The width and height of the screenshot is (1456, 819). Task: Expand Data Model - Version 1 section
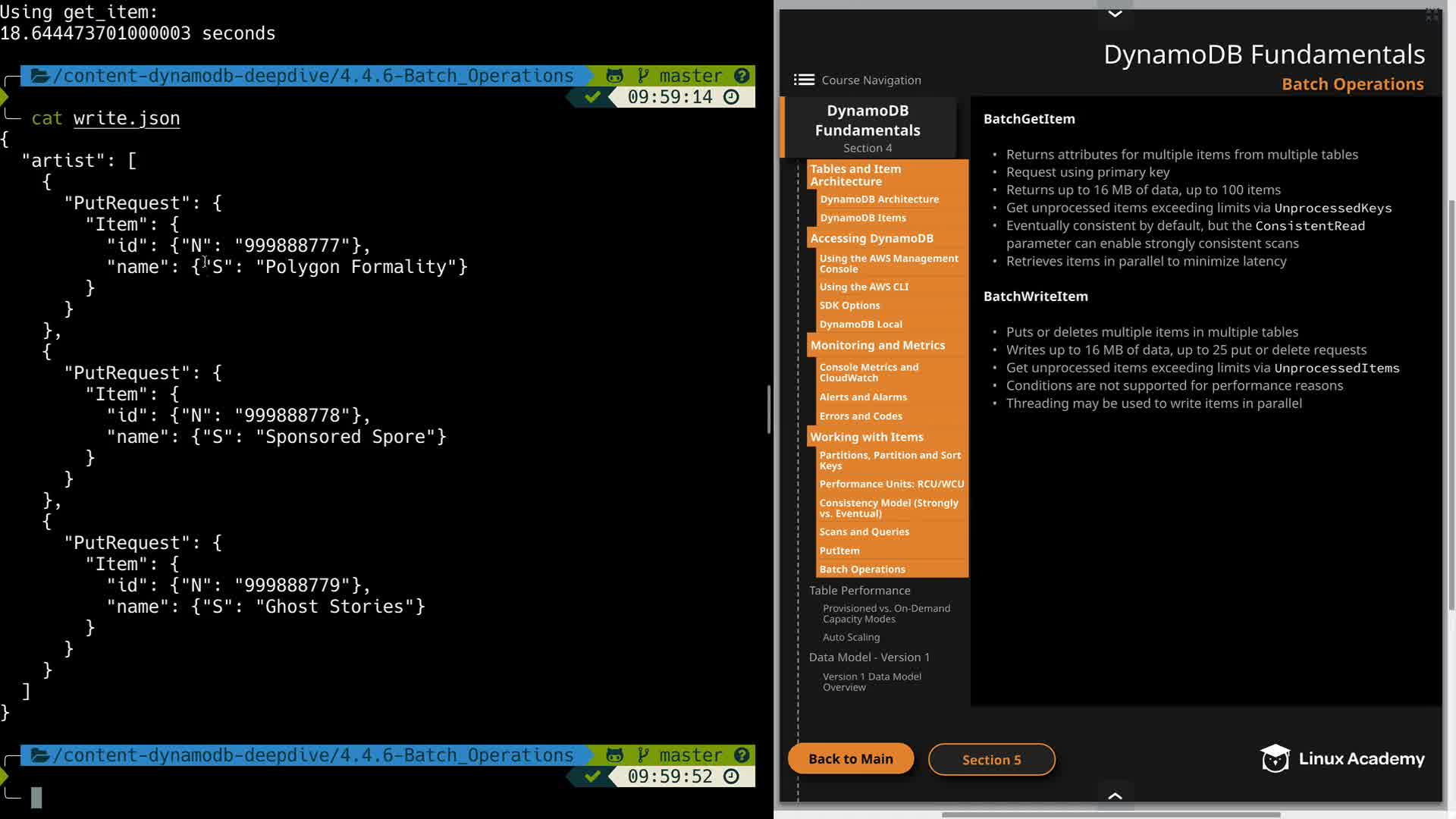point(868,657)
